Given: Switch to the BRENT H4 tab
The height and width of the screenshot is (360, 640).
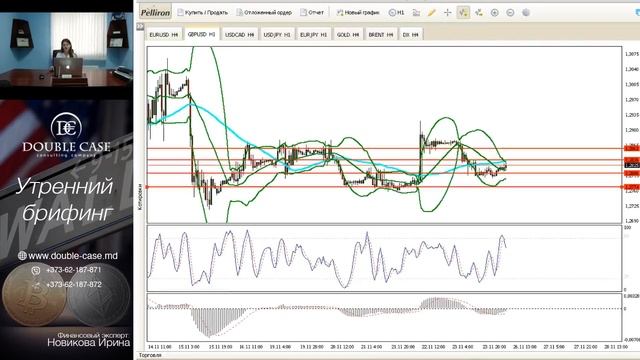Looking at the screenshot, I should pos(380,35).
